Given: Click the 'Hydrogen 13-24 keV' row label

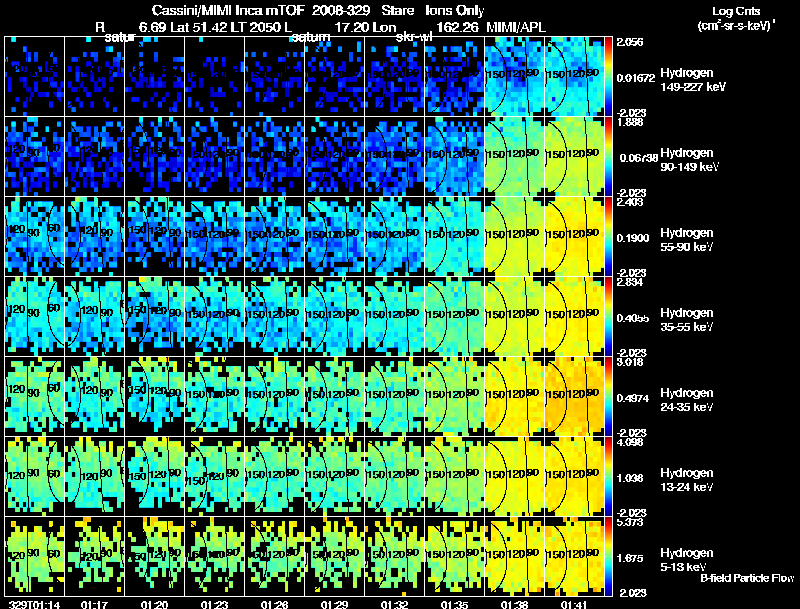Looking at the screenshot, I should click(x=687, y=480).
